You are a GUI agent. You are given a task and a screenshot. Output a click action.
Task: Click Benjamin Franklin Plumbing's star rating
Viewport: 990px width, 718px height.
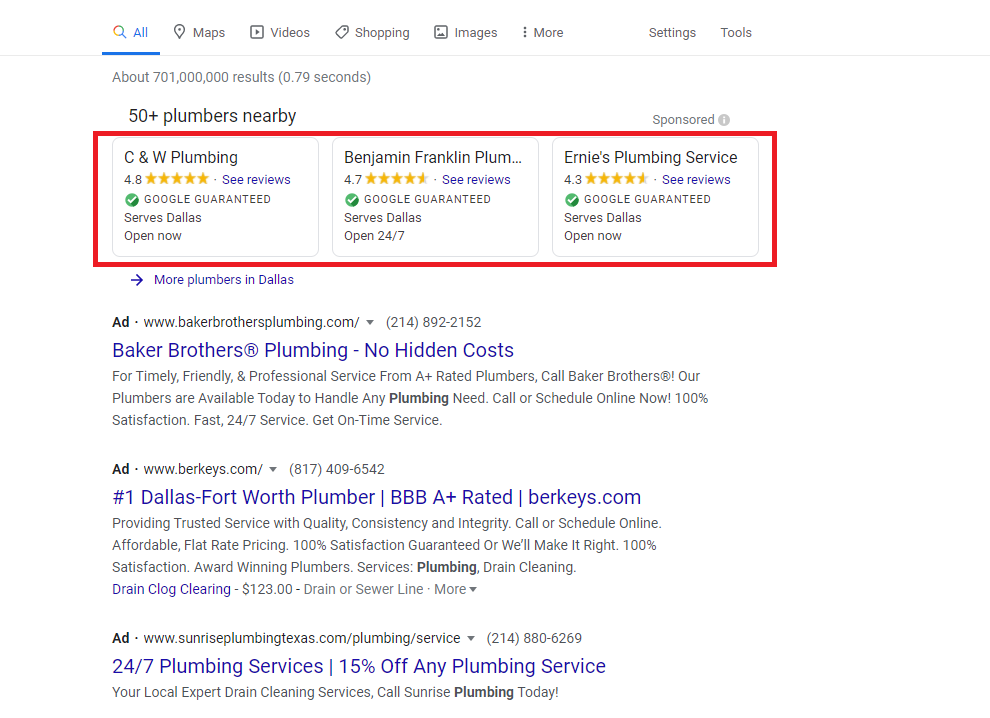click(397, 179)
